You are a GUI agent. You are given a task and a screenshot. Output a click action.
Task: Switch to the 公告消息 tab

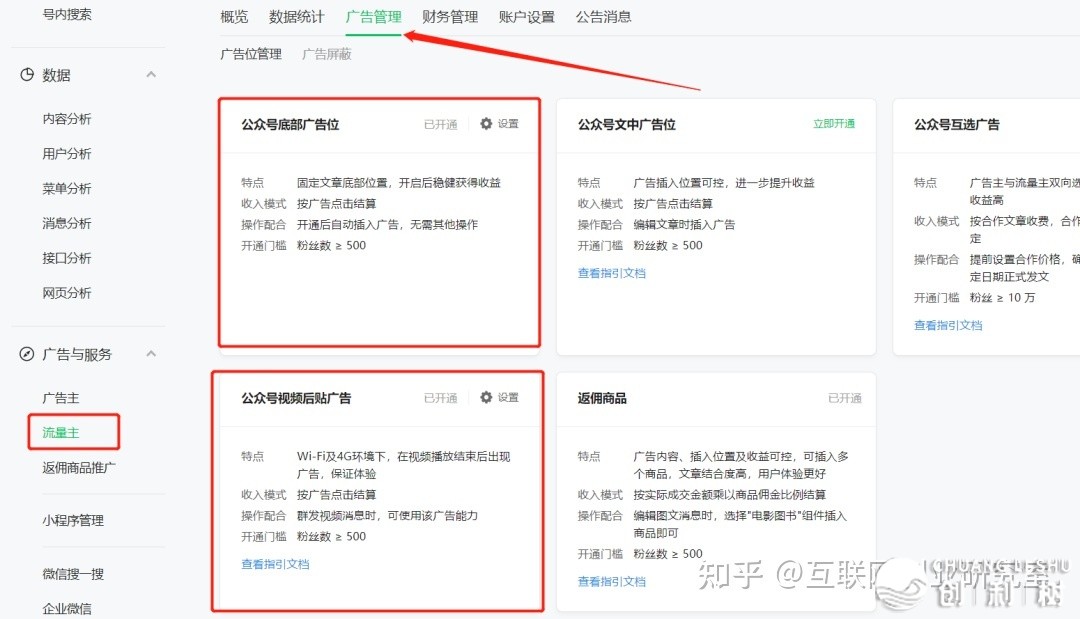point(603,17)
